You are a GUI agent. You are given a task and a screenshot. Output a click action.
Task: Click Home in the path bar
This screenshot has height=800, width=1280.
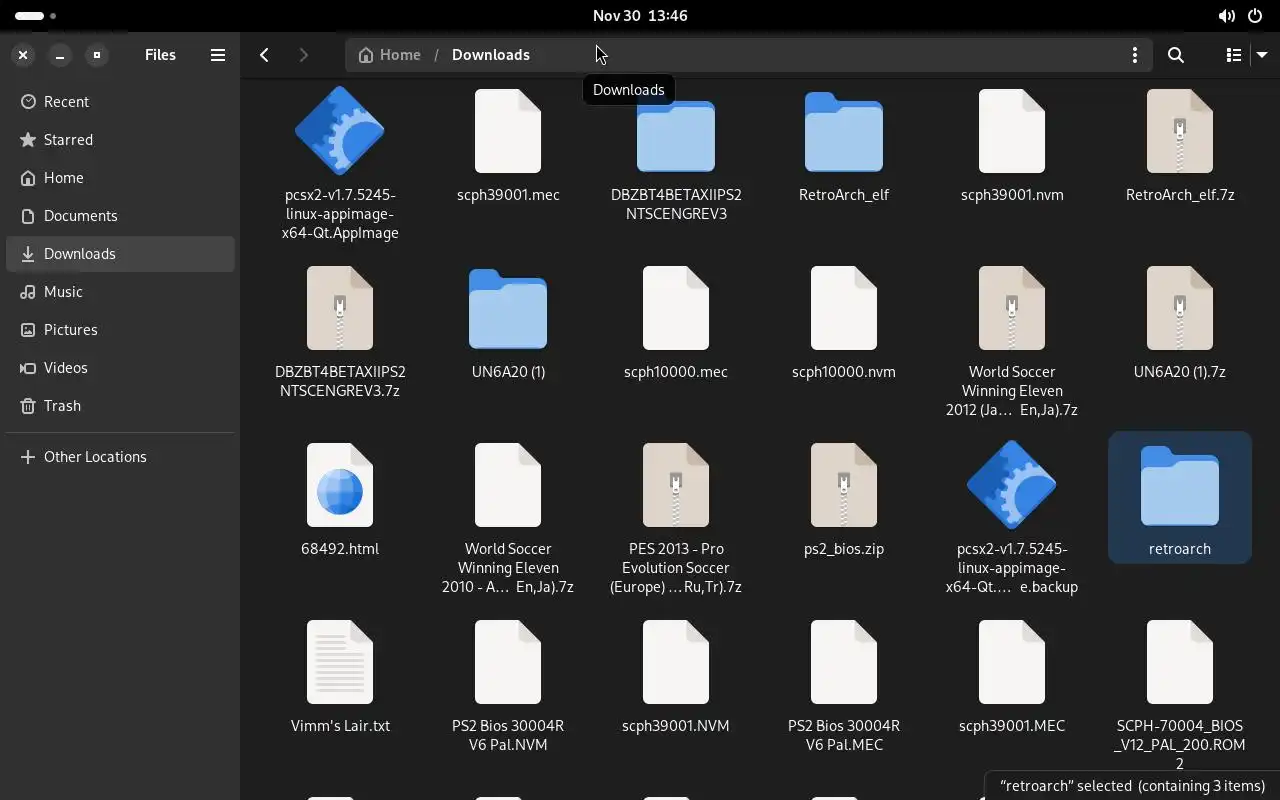click(x=389, y=55)
